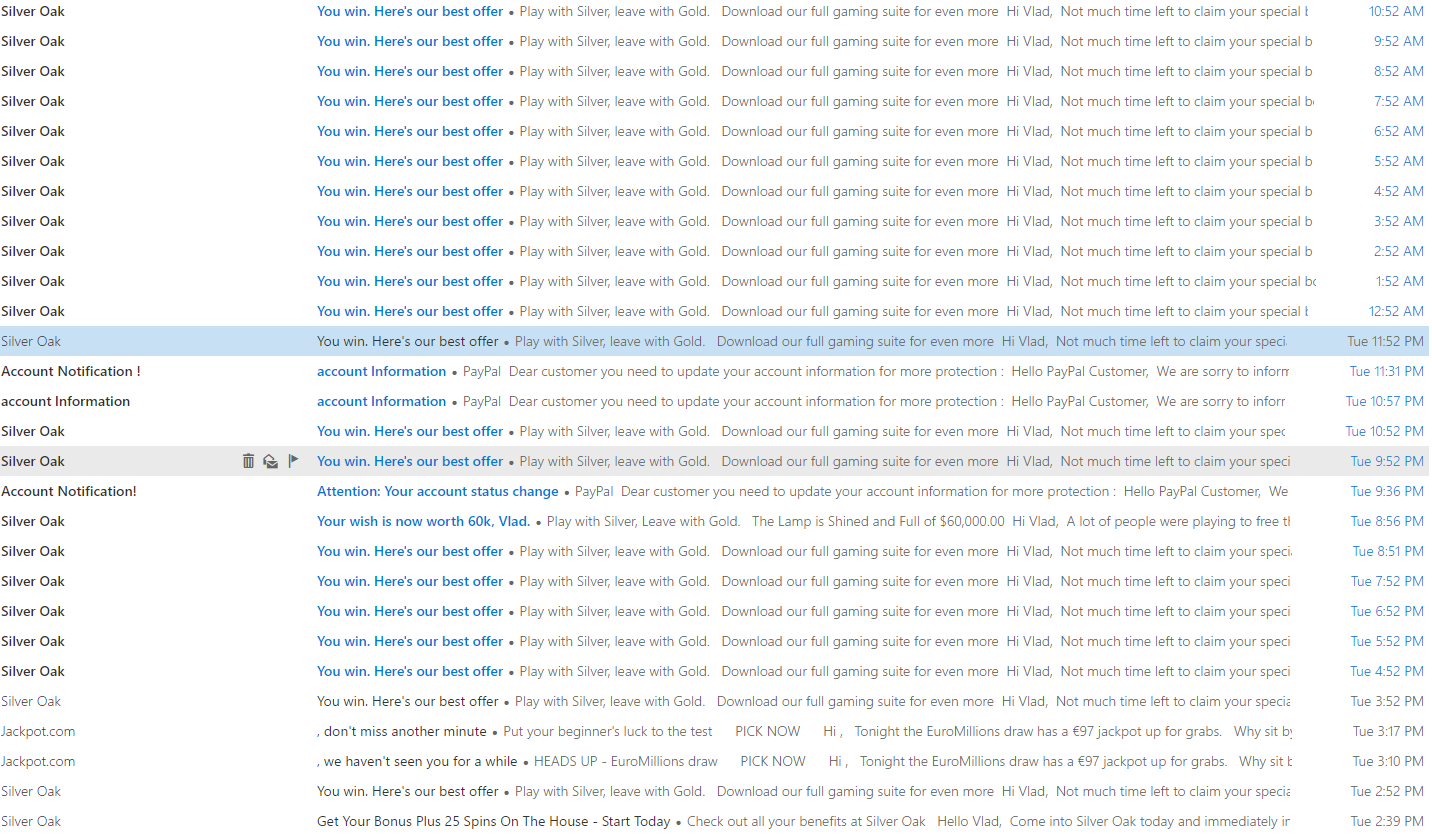The height and width of the screenshot is (834, 1432).
Task: Flag the Silver Oak email from Tue 9:52 PM
Action: pyautogui.click(x=293, y=461)
